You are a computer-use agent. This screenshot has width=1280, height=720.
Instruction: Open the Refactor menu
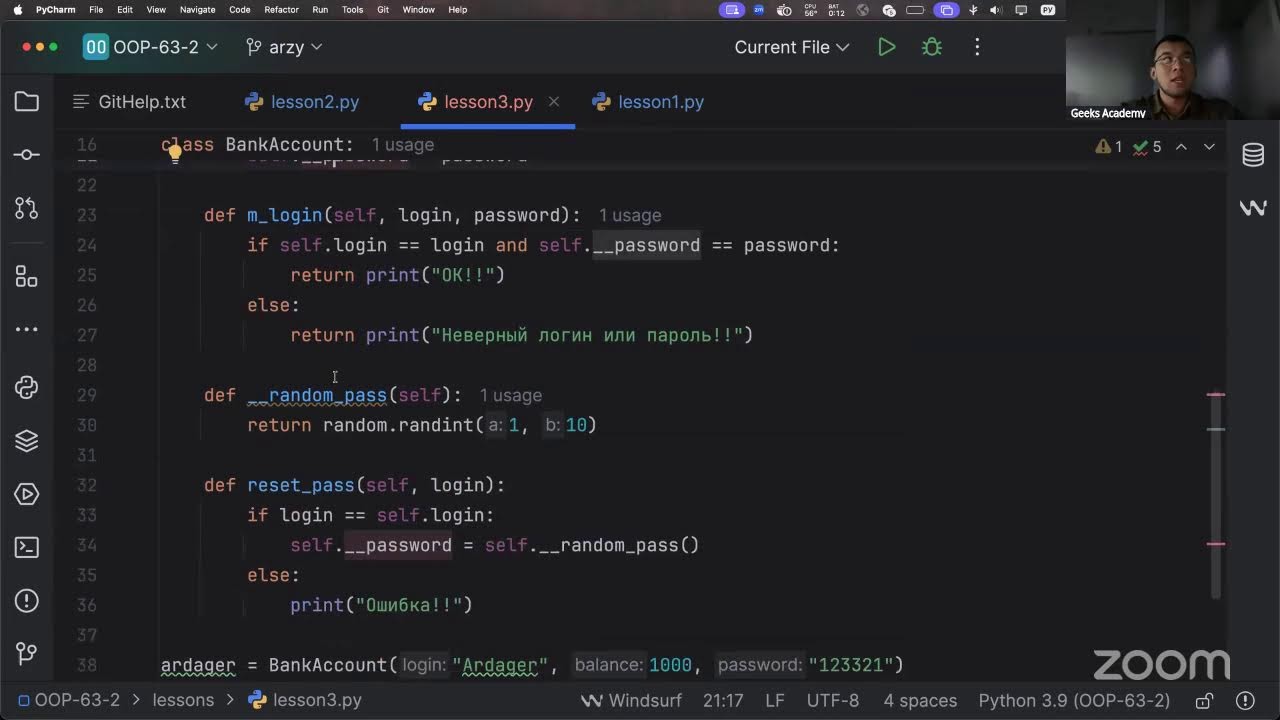point(281,10)
